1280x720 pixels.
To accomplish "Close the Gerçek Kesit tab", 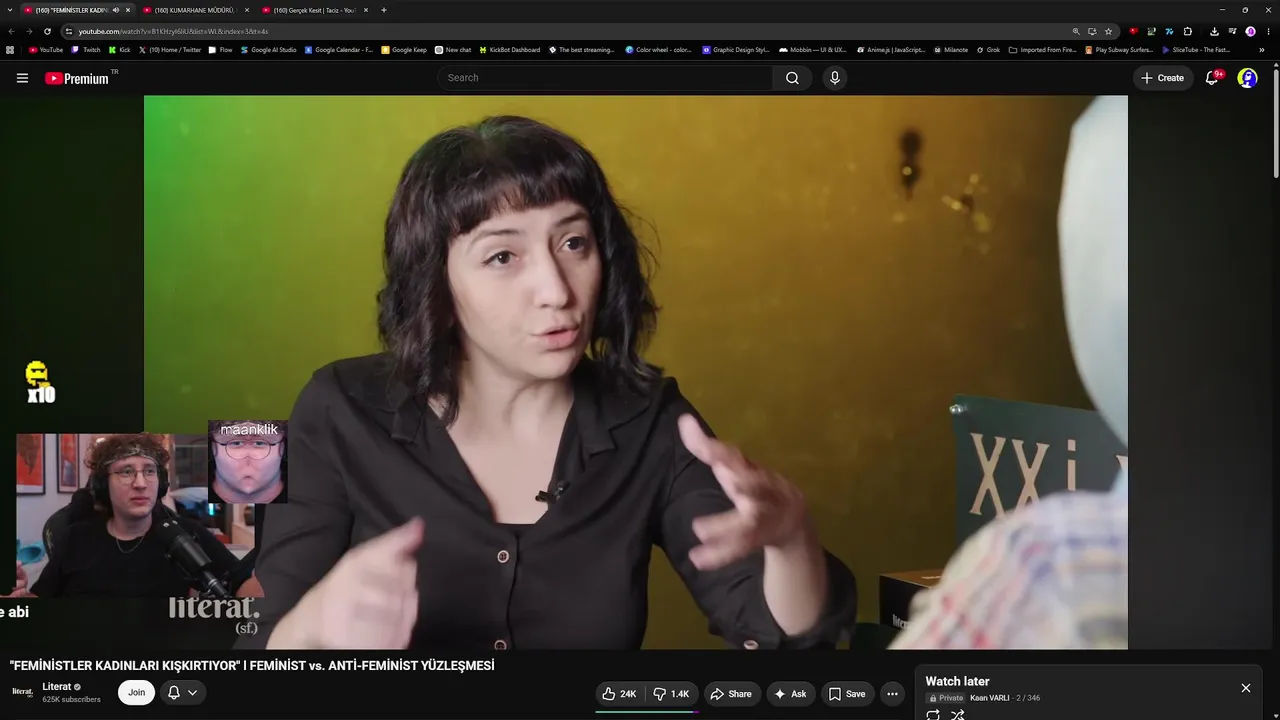I will (365, 10).
